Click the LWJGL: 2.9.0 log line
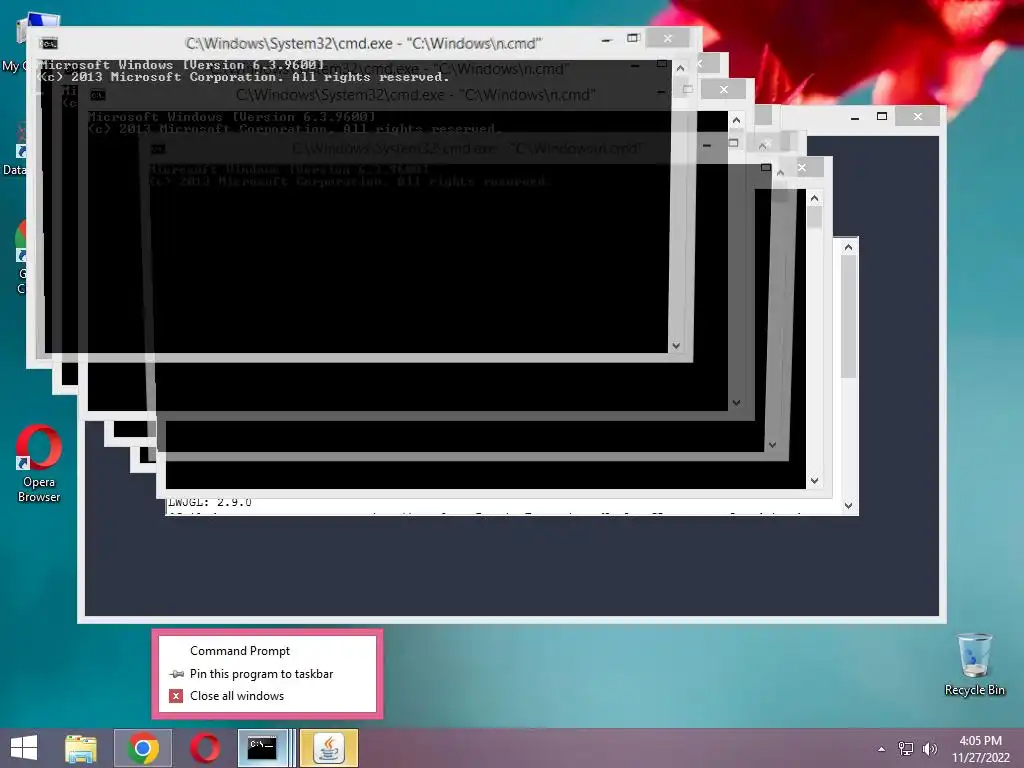 click(x=210, y=503)
